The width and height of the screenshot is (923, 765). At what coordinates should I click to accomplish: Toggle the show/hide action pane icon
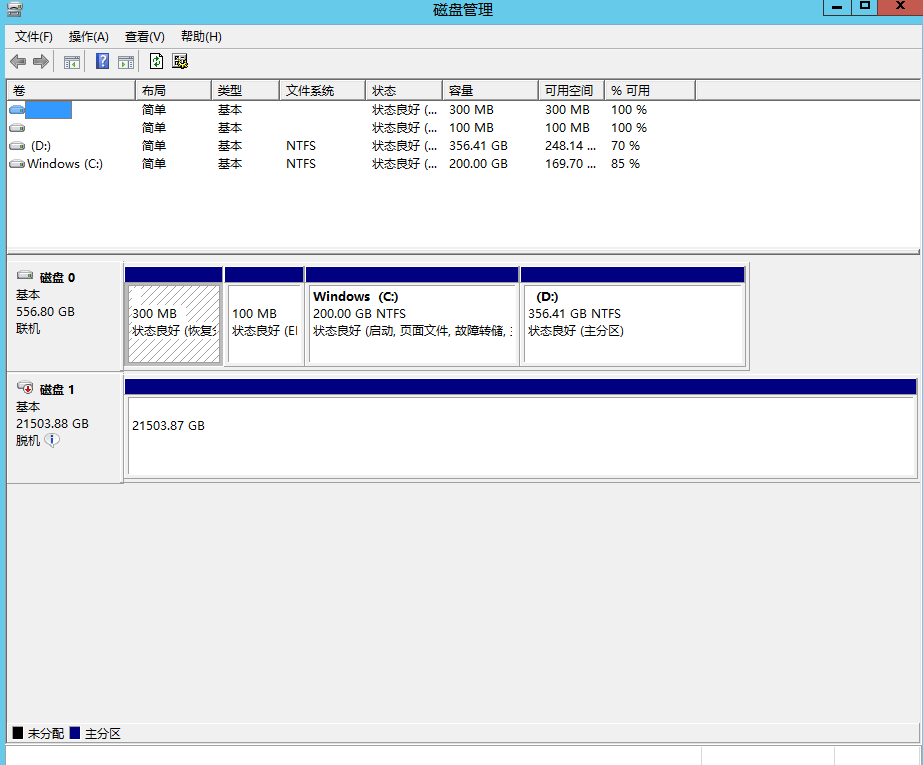(126, 62)
